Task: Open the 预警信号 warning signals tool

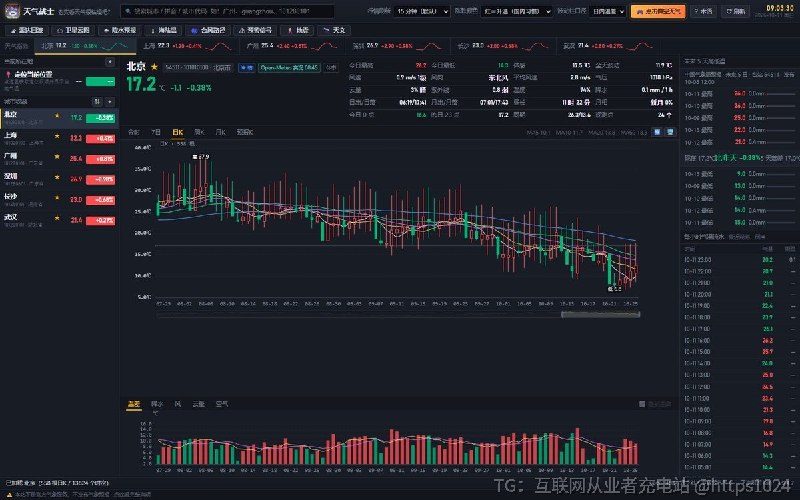Action: click(x=255, y=31)
